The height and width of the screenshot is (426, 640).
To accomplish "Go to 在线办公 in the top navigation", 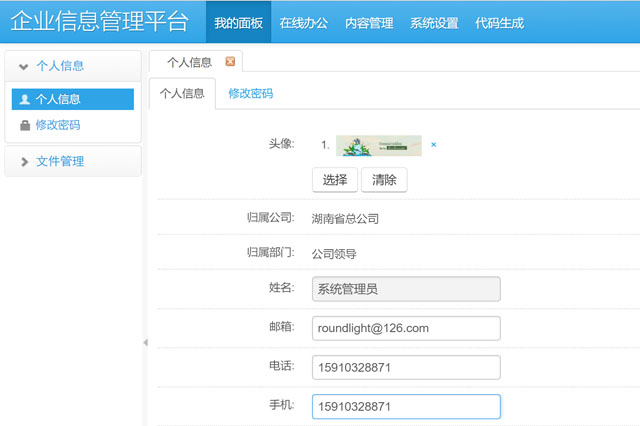I will tap(303, 22).
